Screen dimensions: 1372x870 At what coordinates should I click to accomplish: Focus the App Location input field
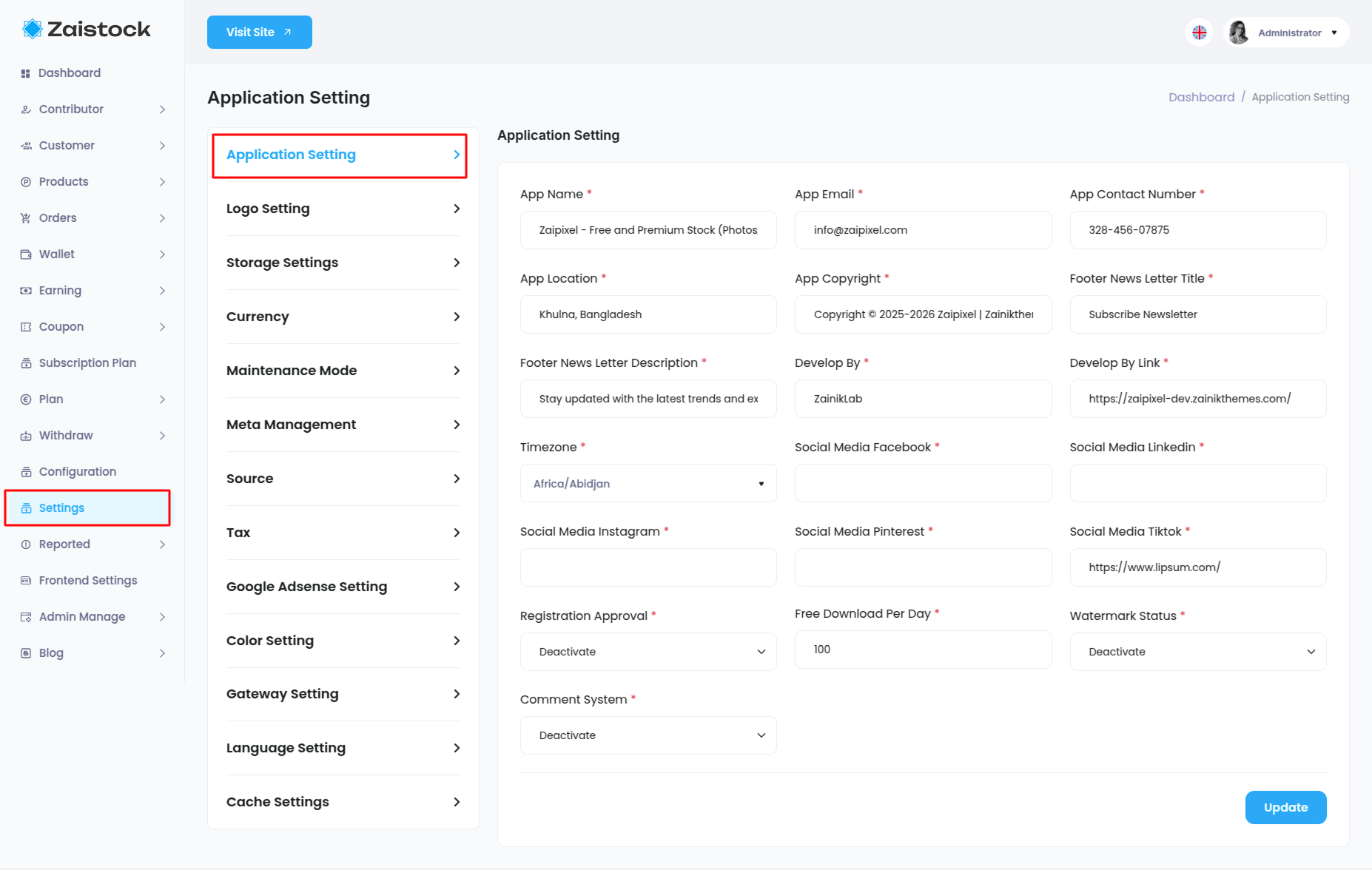click(x=648, y=314)
